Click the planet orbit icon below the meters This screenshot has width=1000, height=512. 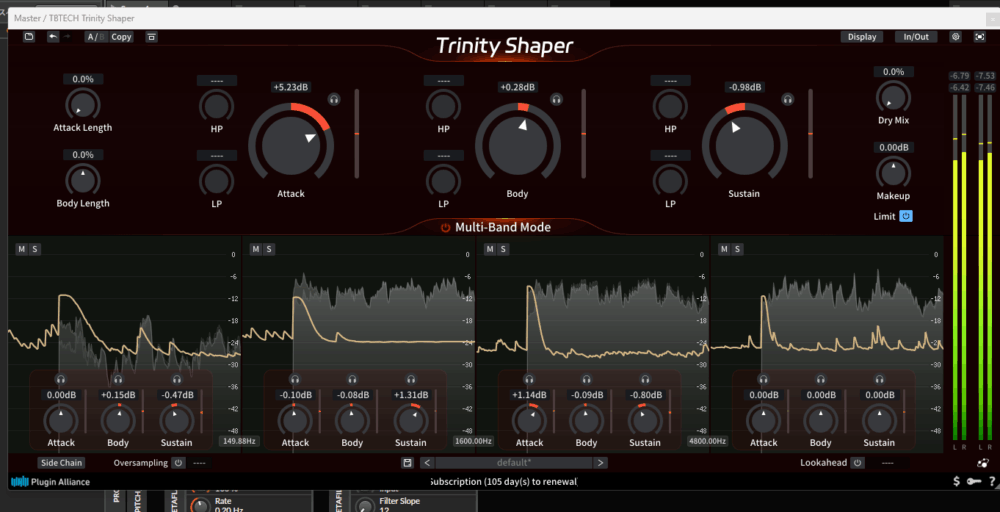pyautogui.click(x=983, y=463)
